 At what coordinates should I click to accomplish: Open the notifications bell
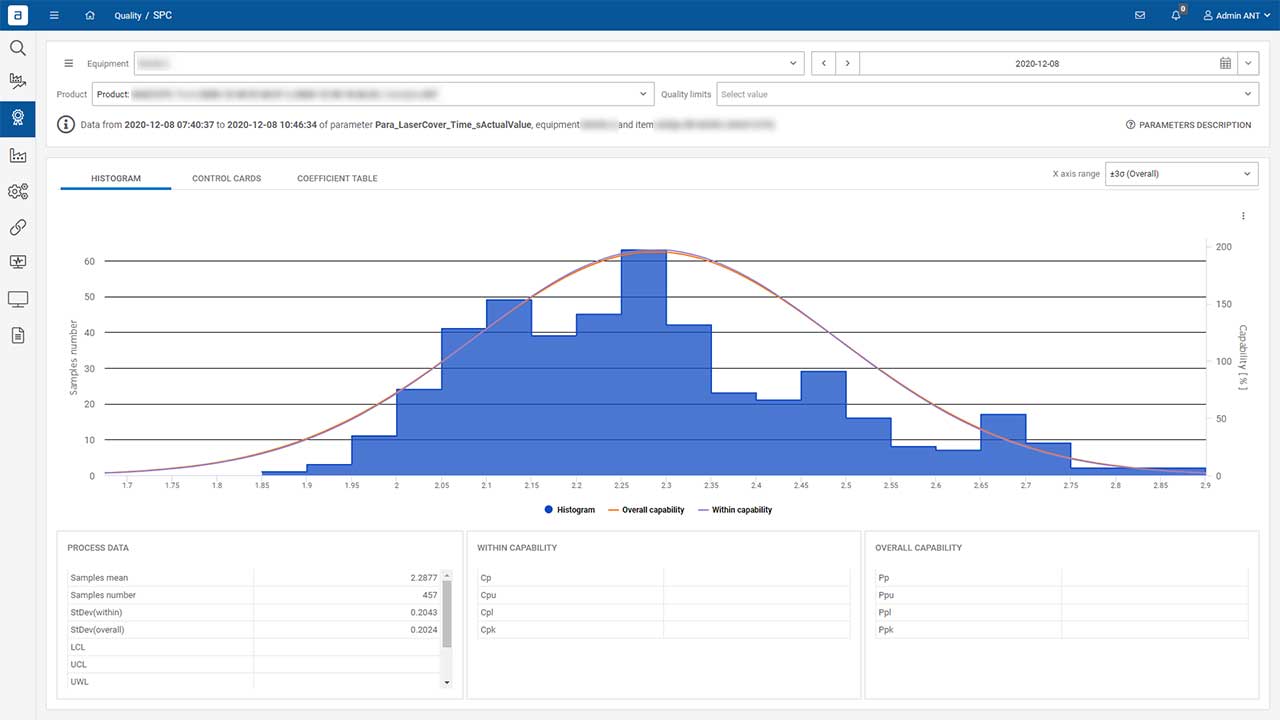point(1176,16)
